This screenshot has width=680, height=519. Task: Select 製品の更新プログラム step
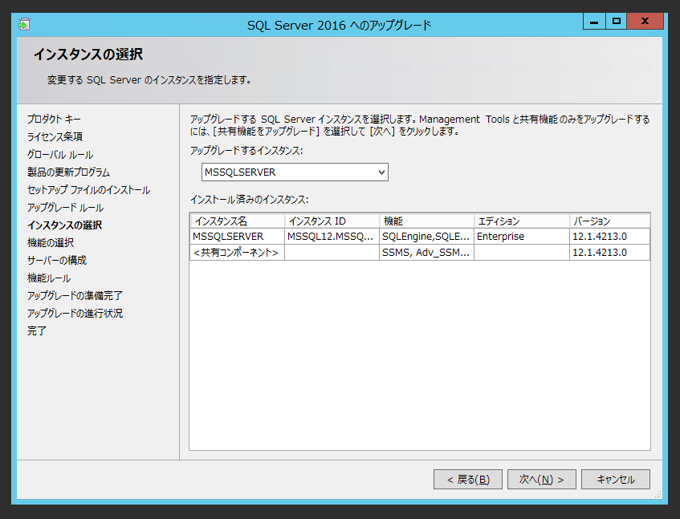[68, 172]
